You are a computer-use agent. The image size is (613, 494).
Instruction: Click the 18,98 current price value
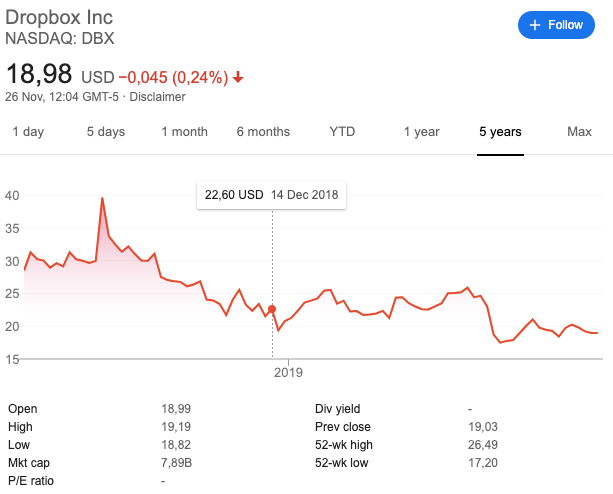tap(39, 73)
